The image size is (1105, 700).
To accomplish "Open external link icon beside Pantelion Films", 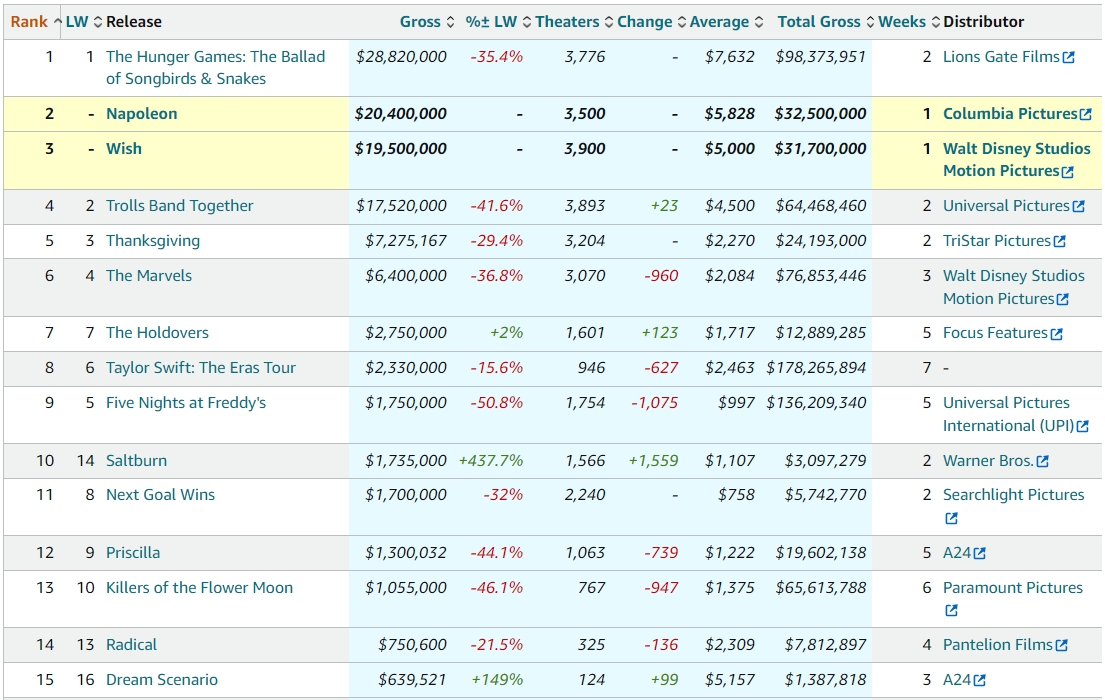I will coord(1061,646).
